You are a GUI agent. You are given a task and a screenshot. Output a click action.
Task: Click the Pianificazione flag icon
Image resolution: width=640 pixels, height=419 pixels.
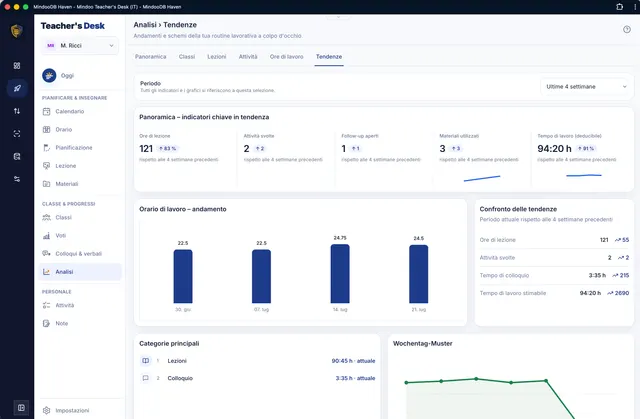47,148
